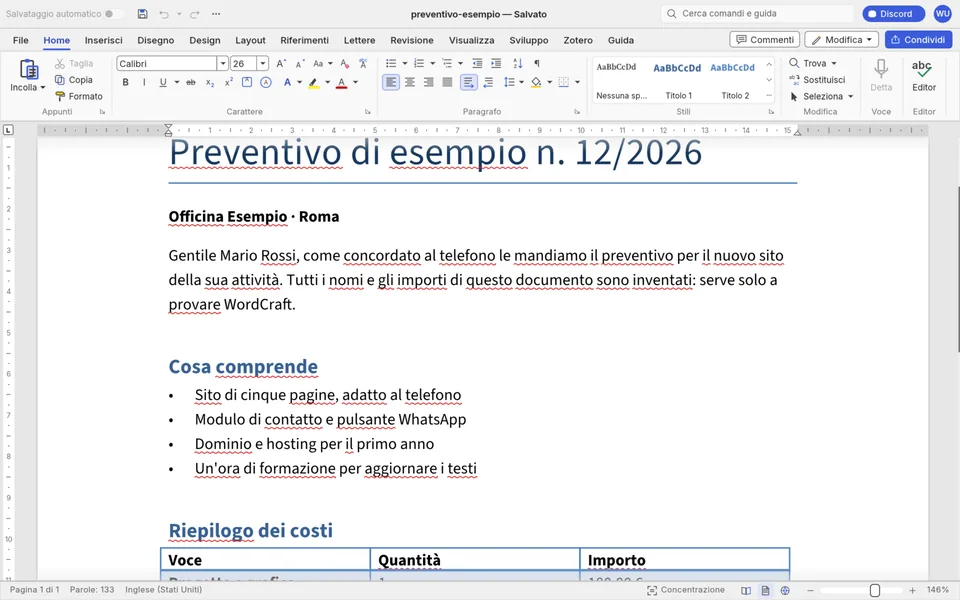Click the Copia copy button

pos(74,80)
